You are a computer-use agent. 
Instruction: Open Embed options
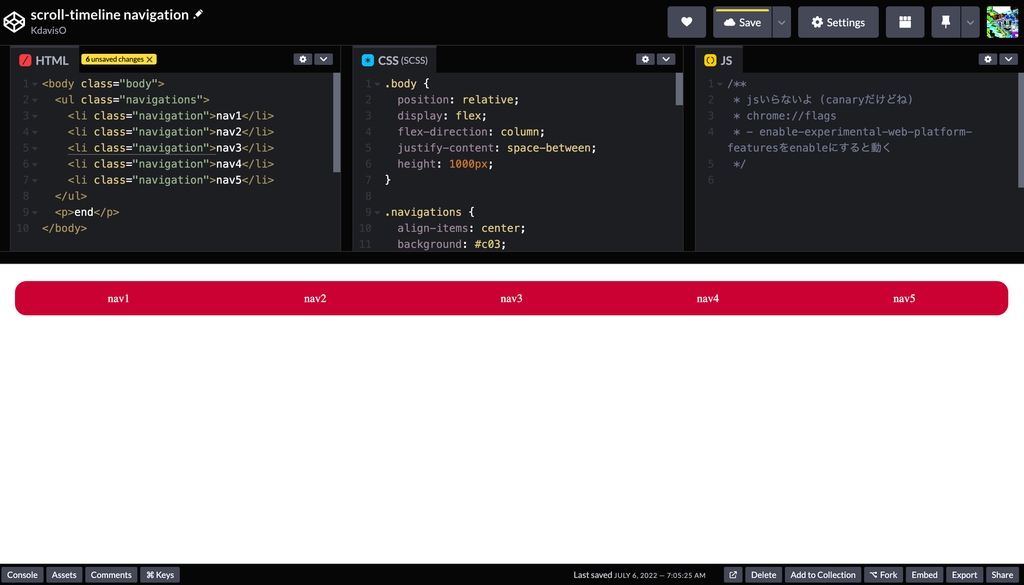coord(924,575)
